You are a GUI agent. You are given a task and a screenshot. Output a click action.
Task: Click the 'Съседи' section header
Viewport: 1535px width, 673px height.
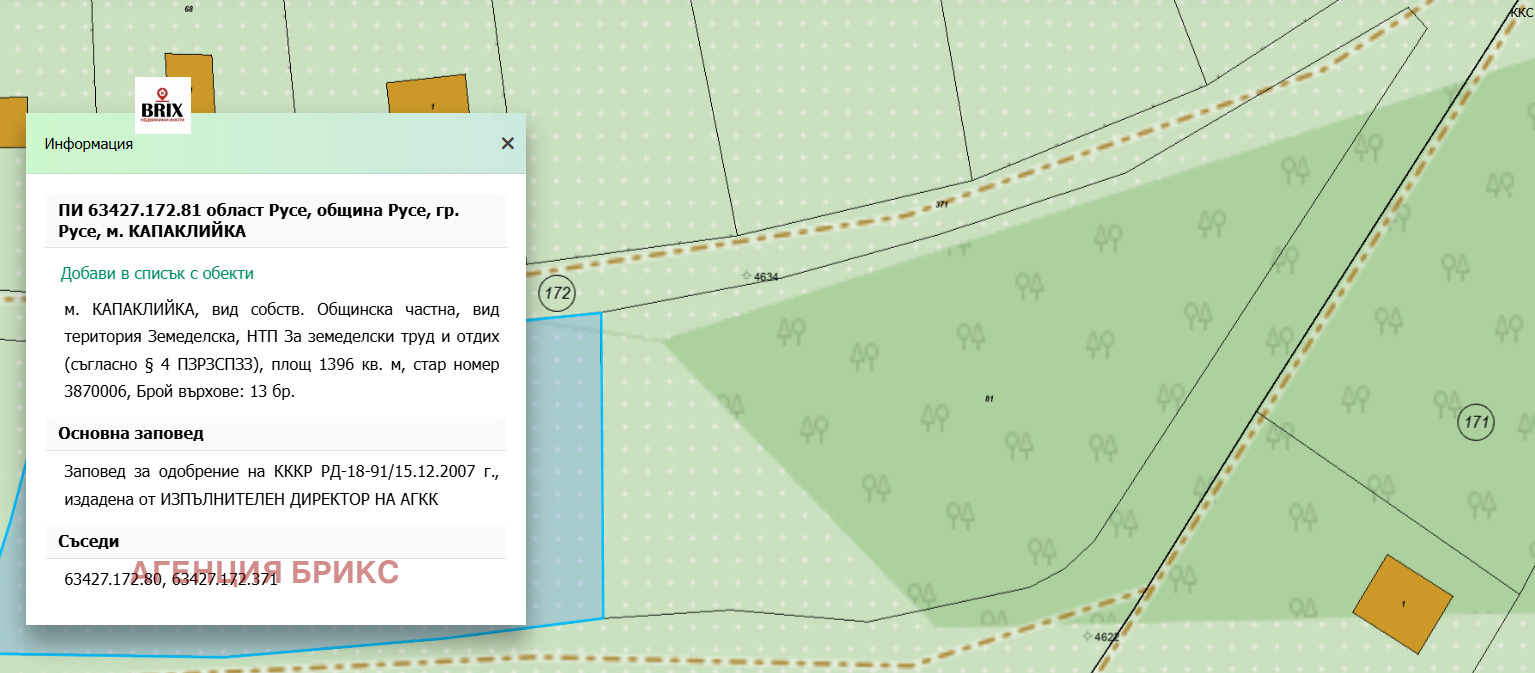(x=89, y=542)
